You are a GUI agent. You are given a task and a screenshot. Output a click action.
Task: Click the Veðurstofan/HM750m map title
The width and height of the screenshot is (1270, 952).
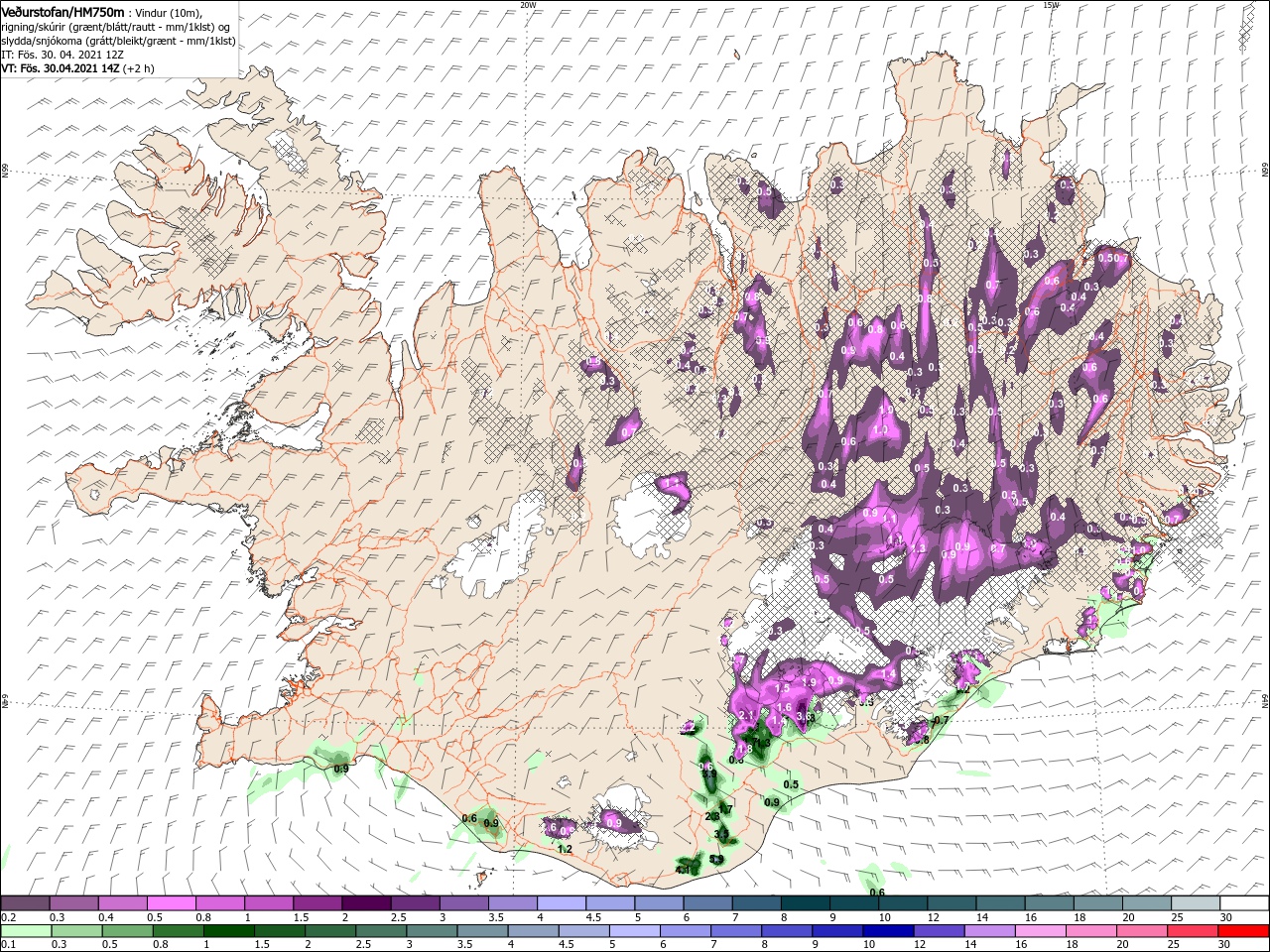(63, 11)
